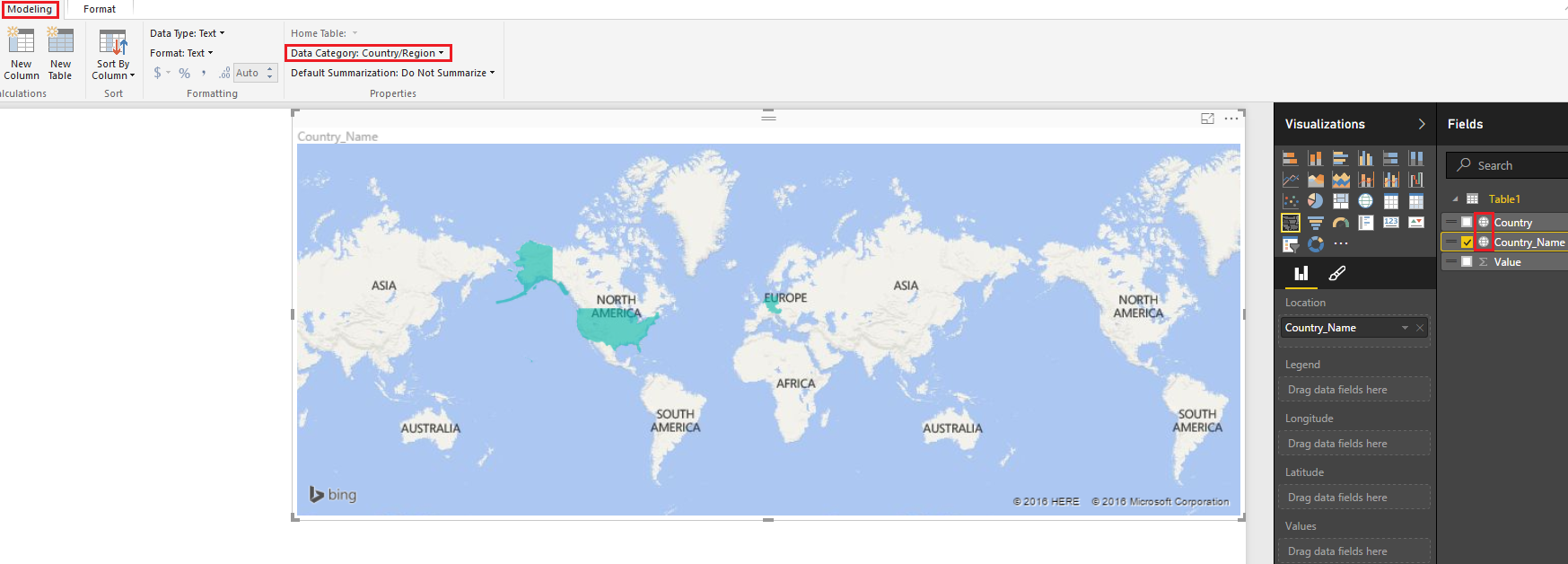Enter Focus mode on map visual
Image resolution: width=1568 pixels, height=564 pixels.
pos(1208,119)
